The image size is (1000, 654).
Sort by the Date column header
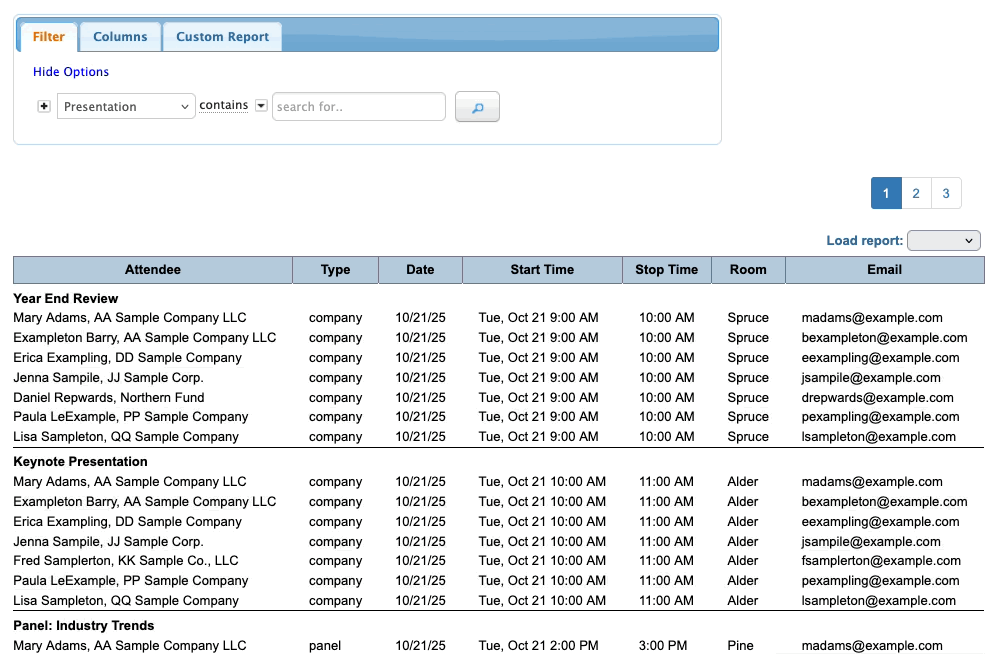(420, 270)
